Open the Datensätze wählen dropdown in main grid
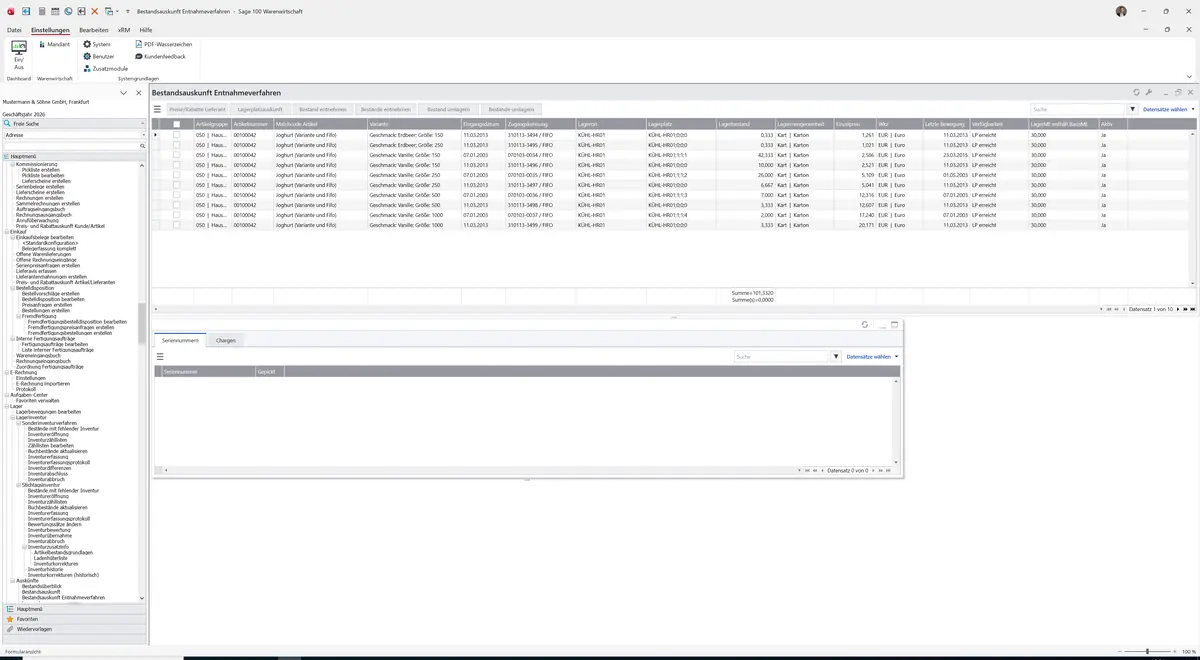 pos(1168,109)
